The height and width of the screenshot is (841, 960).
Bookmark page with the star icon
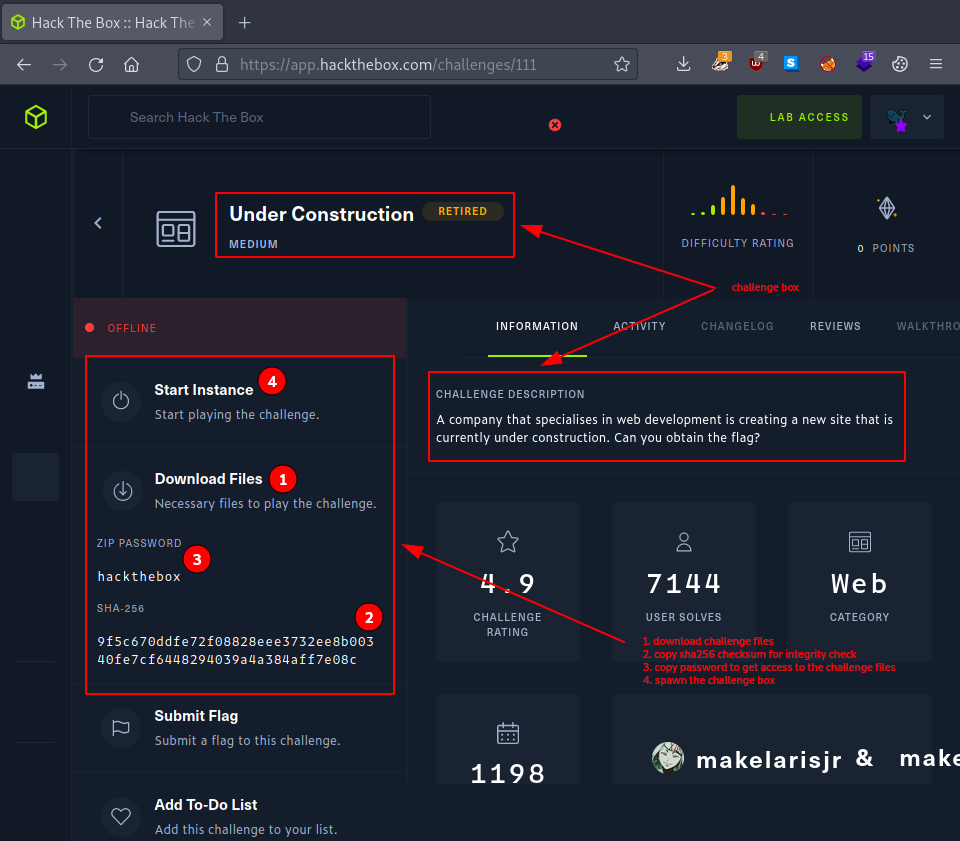coord(622,64)
